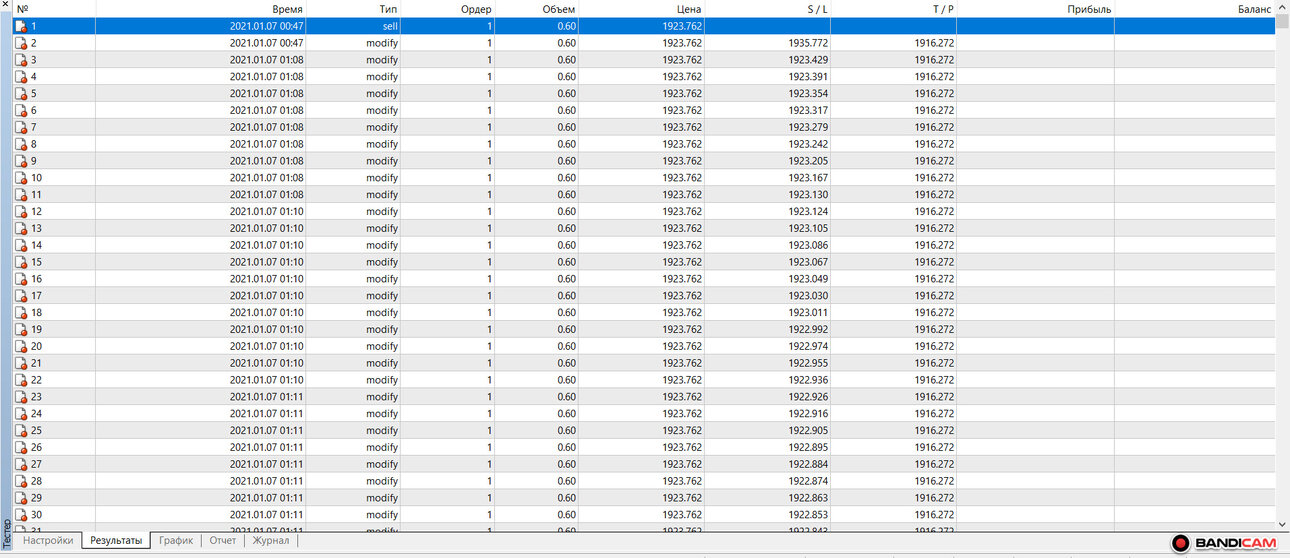Click the modify icon in row 7
This screenshot has width=1290, height=558.
21,127
